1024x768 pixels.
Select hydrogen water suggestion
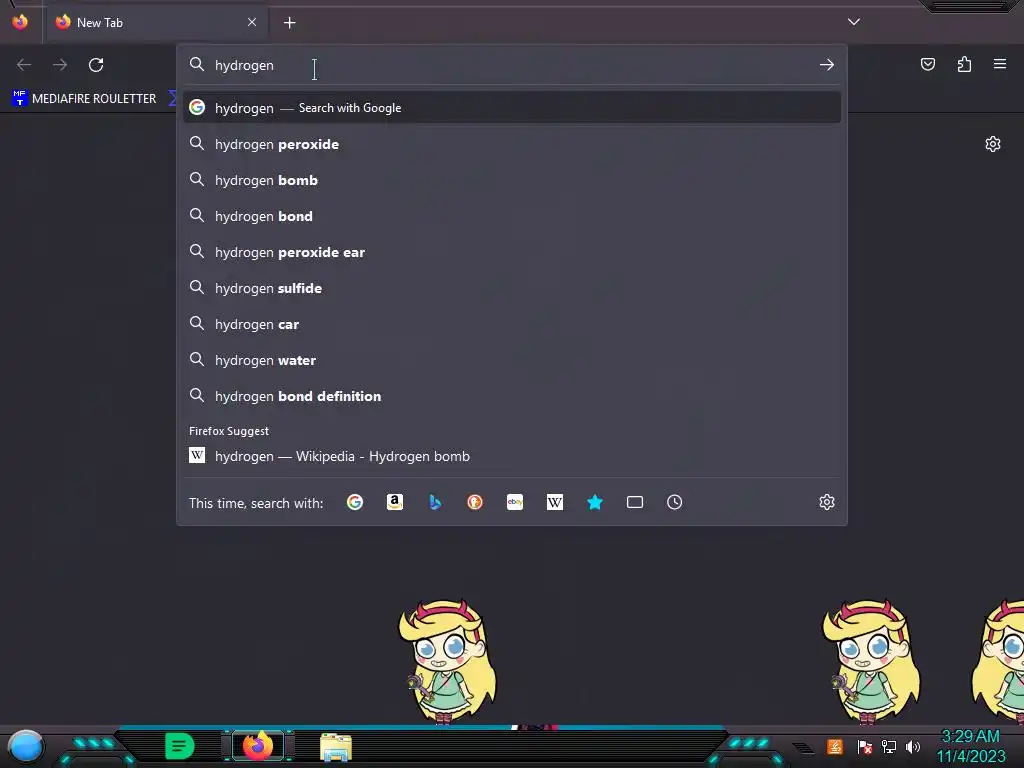pyautogui.click(x=512, y=360)
